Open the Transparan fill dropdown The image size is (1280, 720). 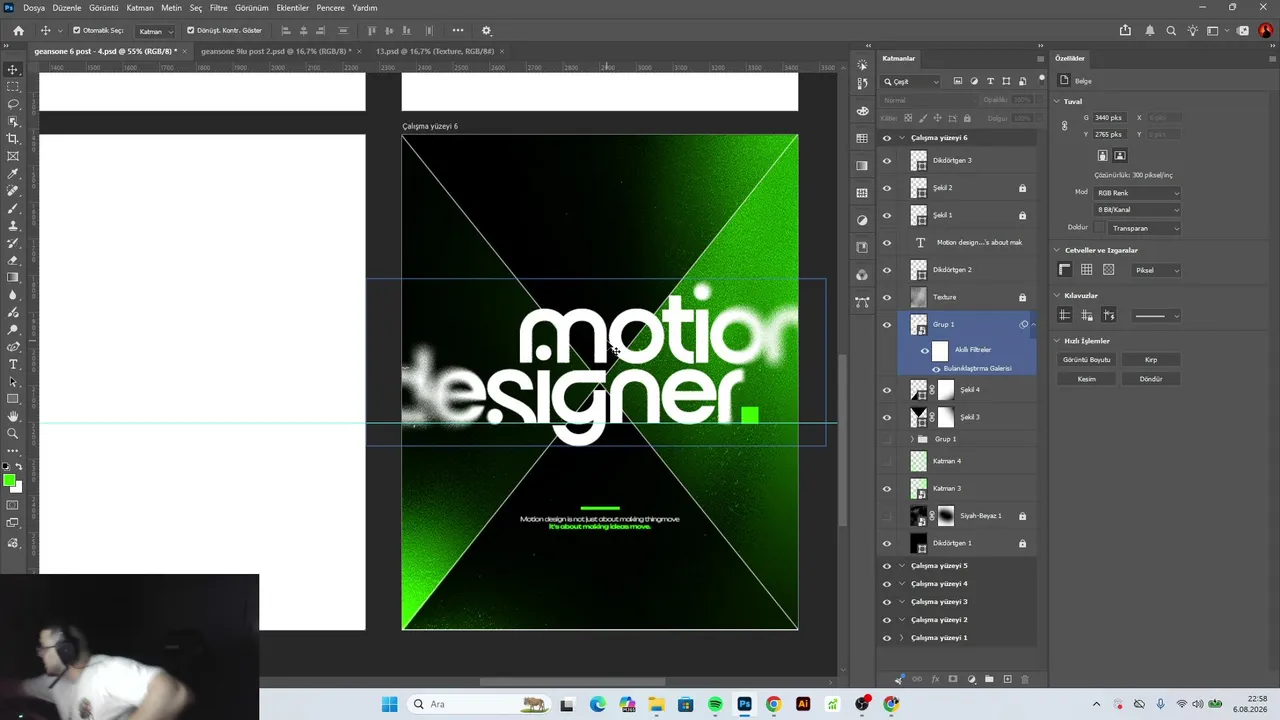click(1145, 228)
